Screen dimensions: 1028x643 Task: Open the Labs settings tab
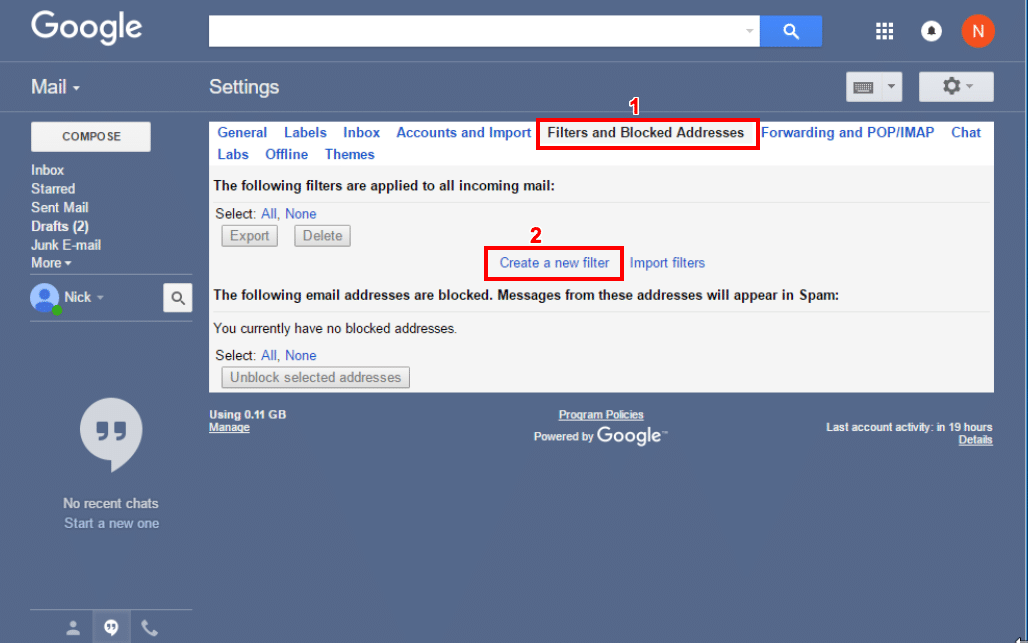point(233,154)
